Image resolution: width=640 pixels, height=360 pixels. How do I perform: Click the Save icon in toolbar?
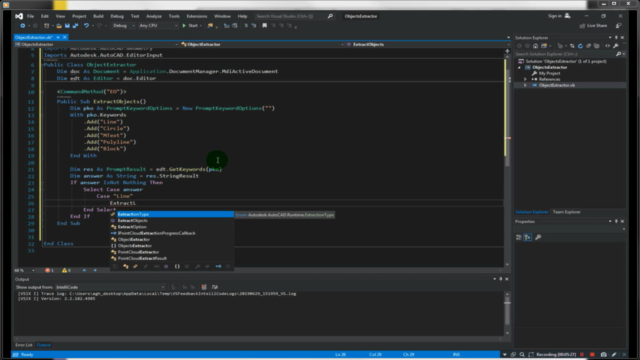point(67,26)
